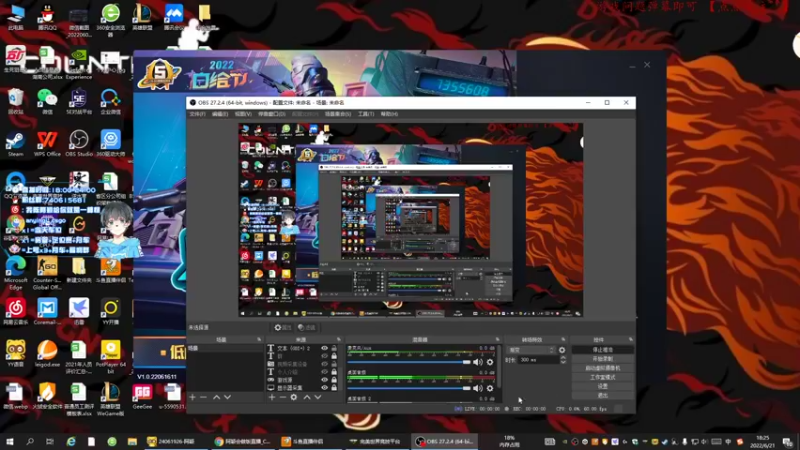Open microphone audio settings gear
This screenshot has height=450, width=800.
tap(490, 362)
